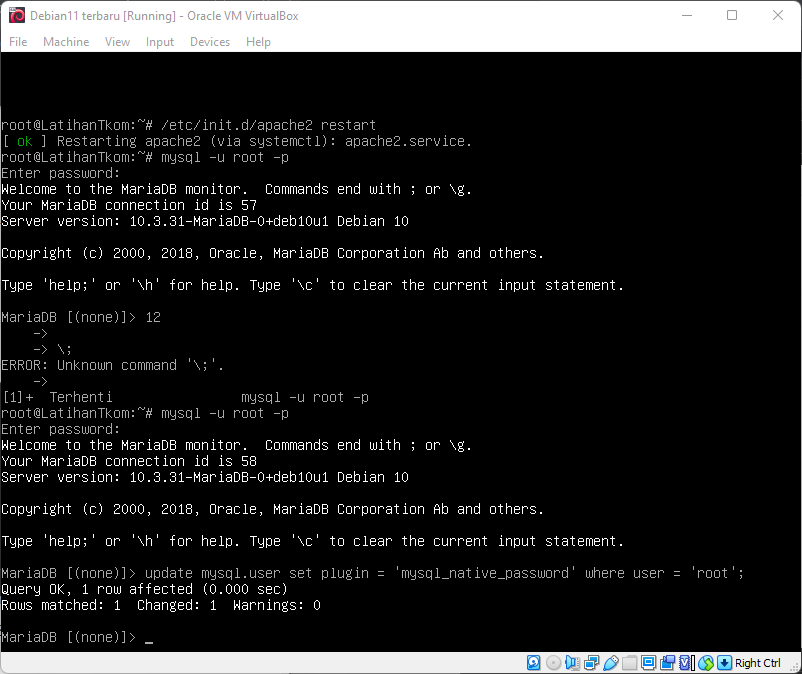This screenshot has width=802, height=674.
Task: Open the audio status indicator
Action: point(572,663)
